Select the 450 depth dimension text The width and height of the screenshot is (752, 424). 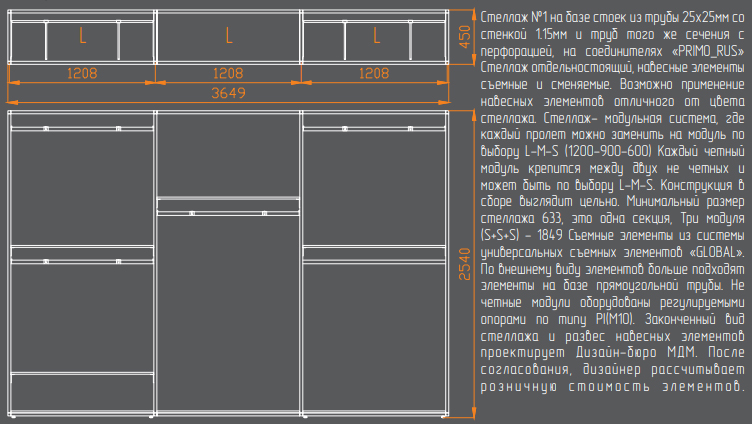[464, 38]
